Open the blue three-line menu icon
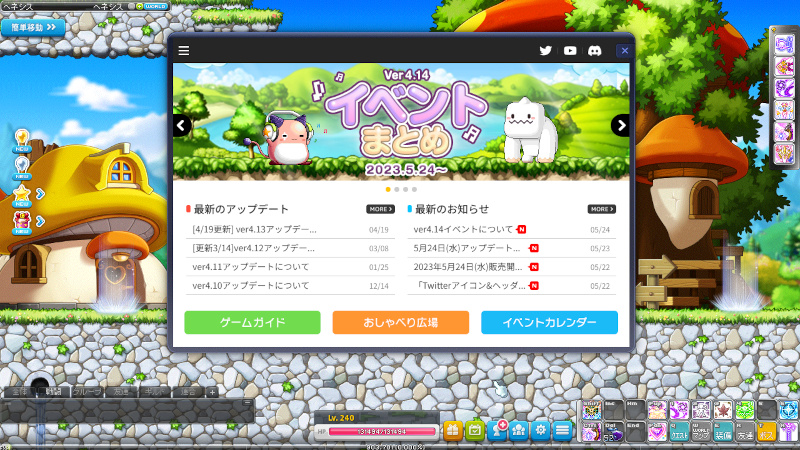This screenshot has height=450, width=800. (562, 431)
